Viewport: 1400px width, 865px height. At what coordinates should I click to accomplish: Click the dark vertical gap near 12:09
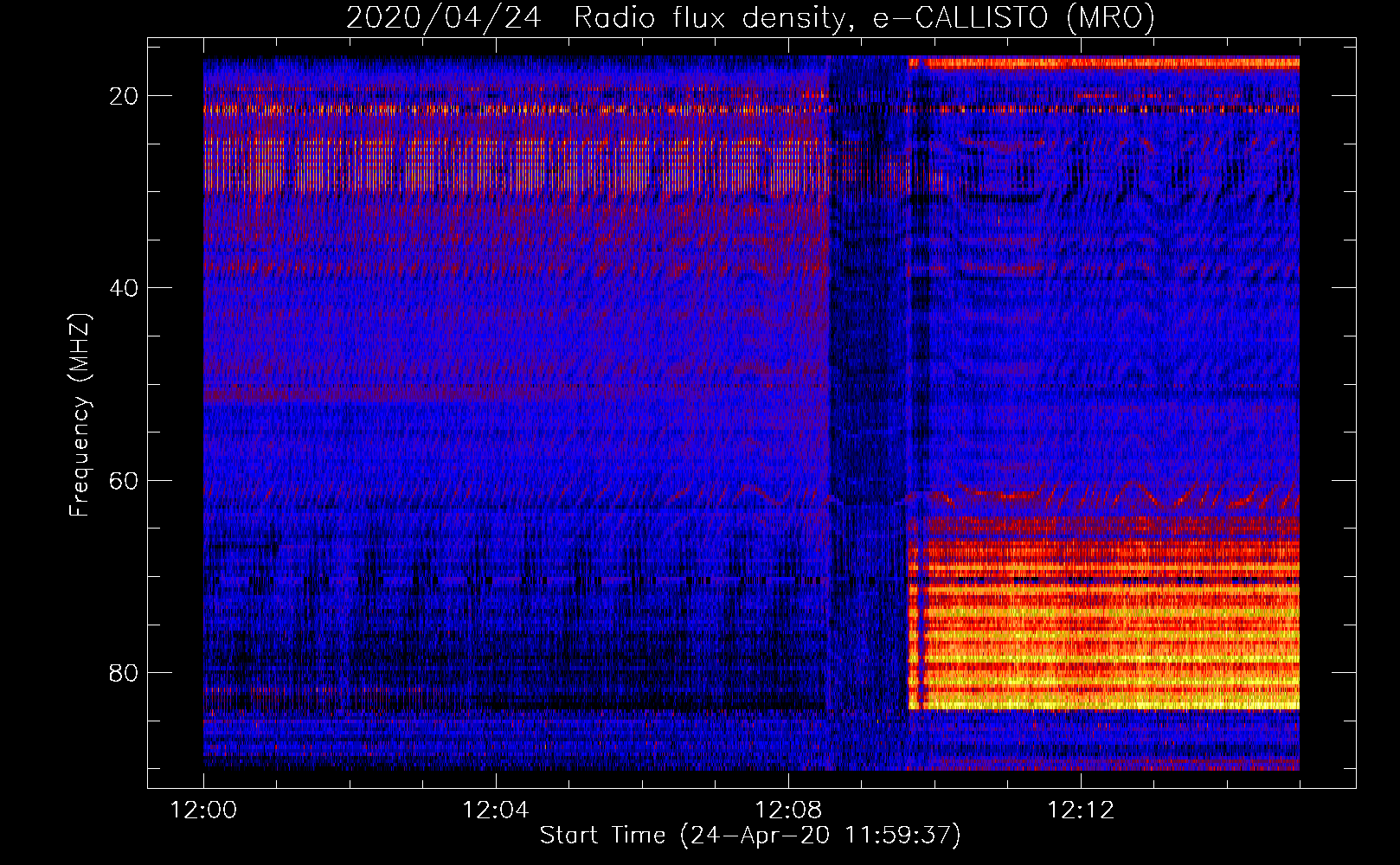868,413
